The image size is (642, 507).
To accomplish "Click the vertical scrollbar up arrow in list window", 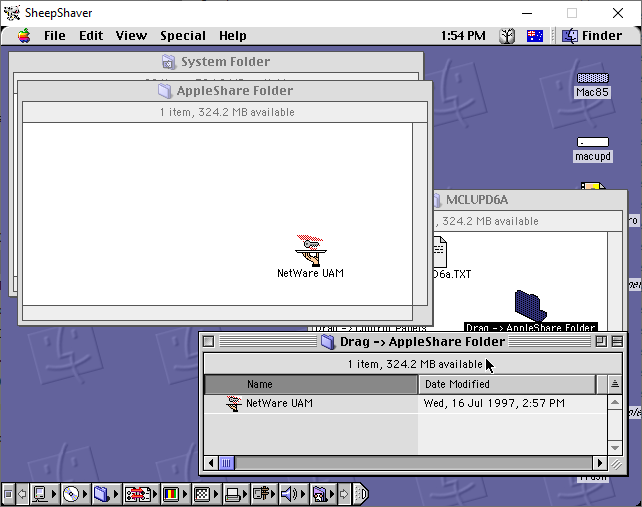I will (615, 402).
